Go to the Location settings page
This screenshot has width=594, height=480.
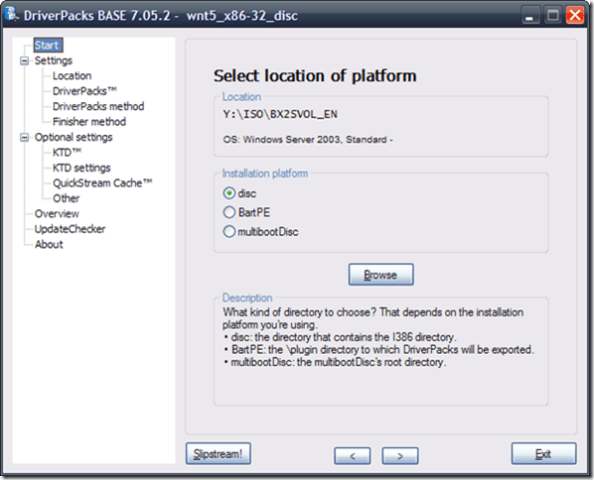(72, 76)
